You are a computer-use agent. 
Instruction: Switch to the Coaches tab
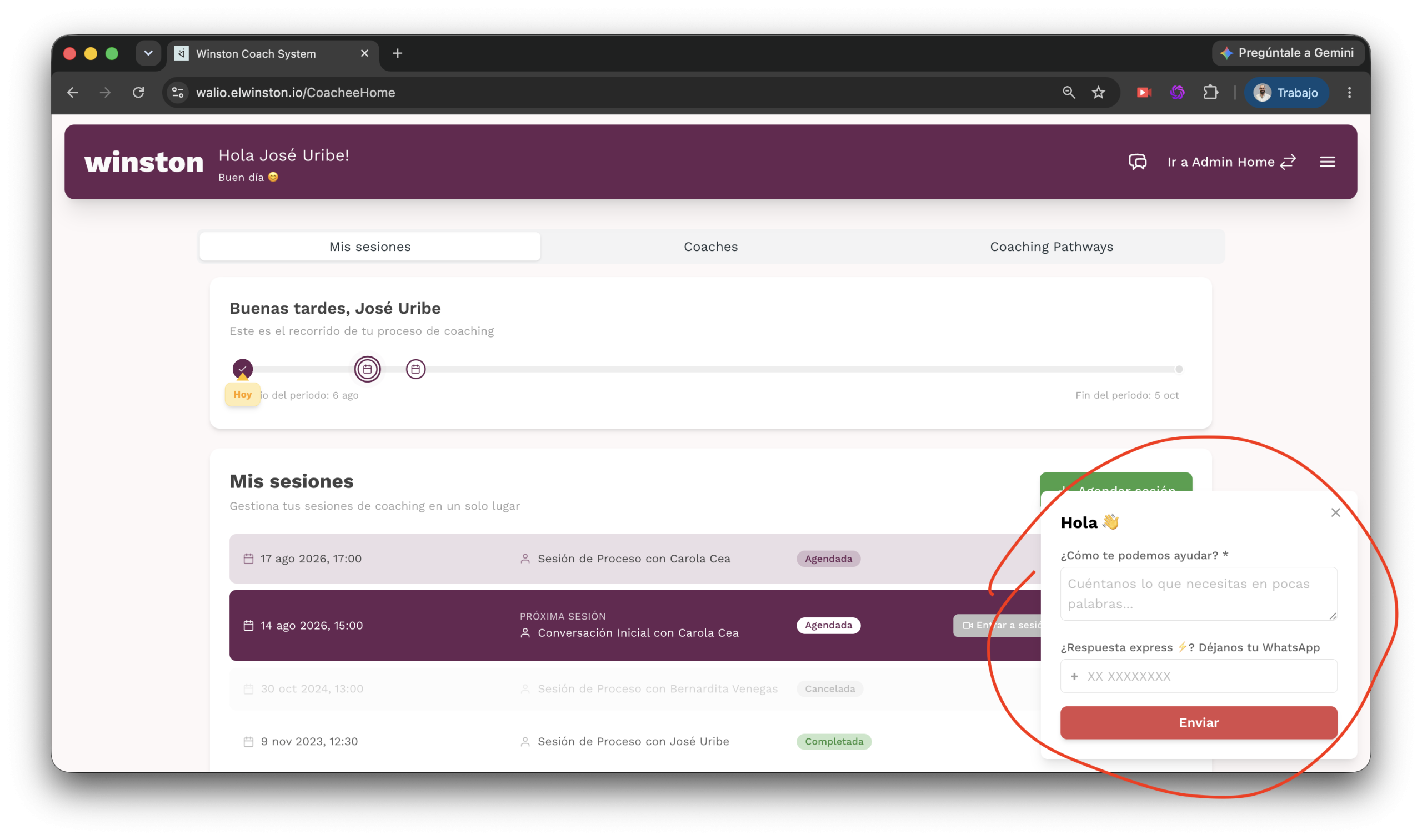[710, 247]
